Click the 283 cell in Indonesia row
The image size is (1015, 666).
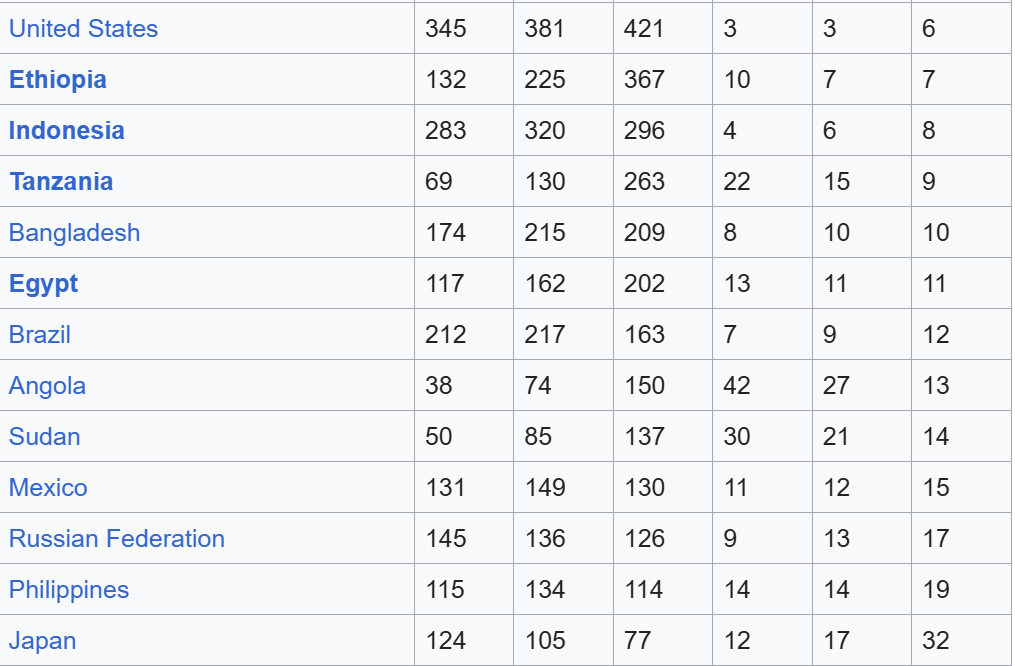click(x=446, y=131)
